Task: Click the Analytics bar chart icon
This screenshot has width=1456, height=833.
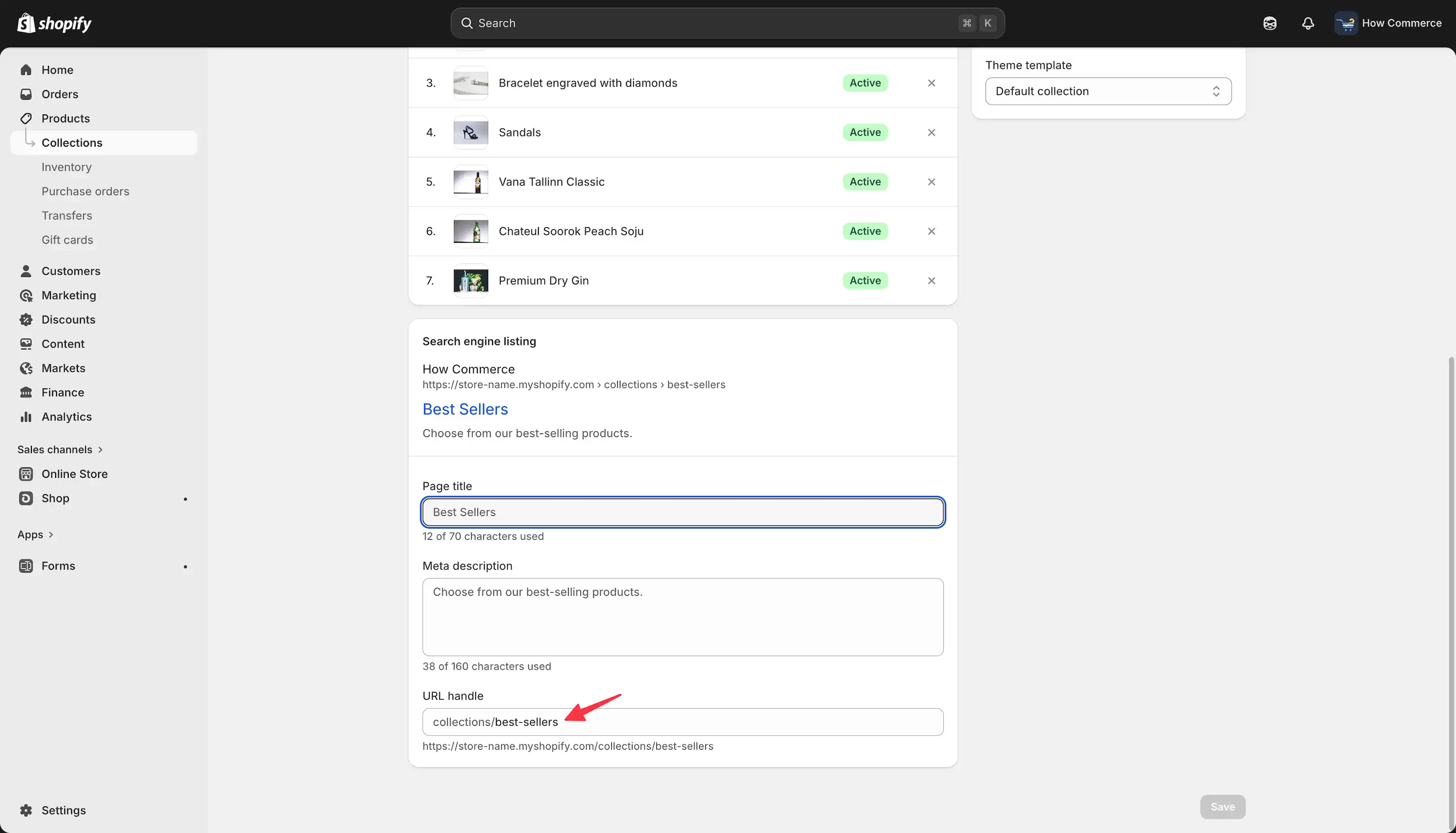Action: coord(26,417)
